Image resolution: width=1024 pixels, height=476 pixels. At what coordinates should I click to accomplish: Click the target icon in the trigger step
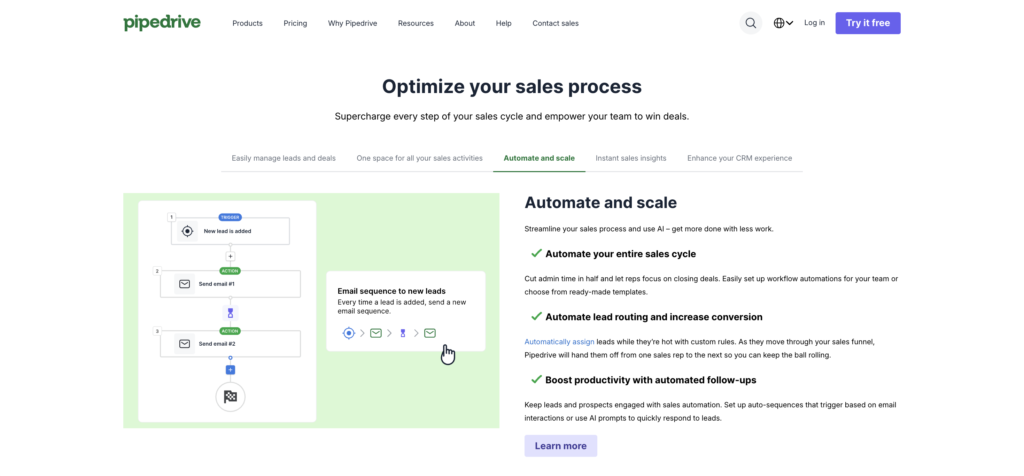186,231
